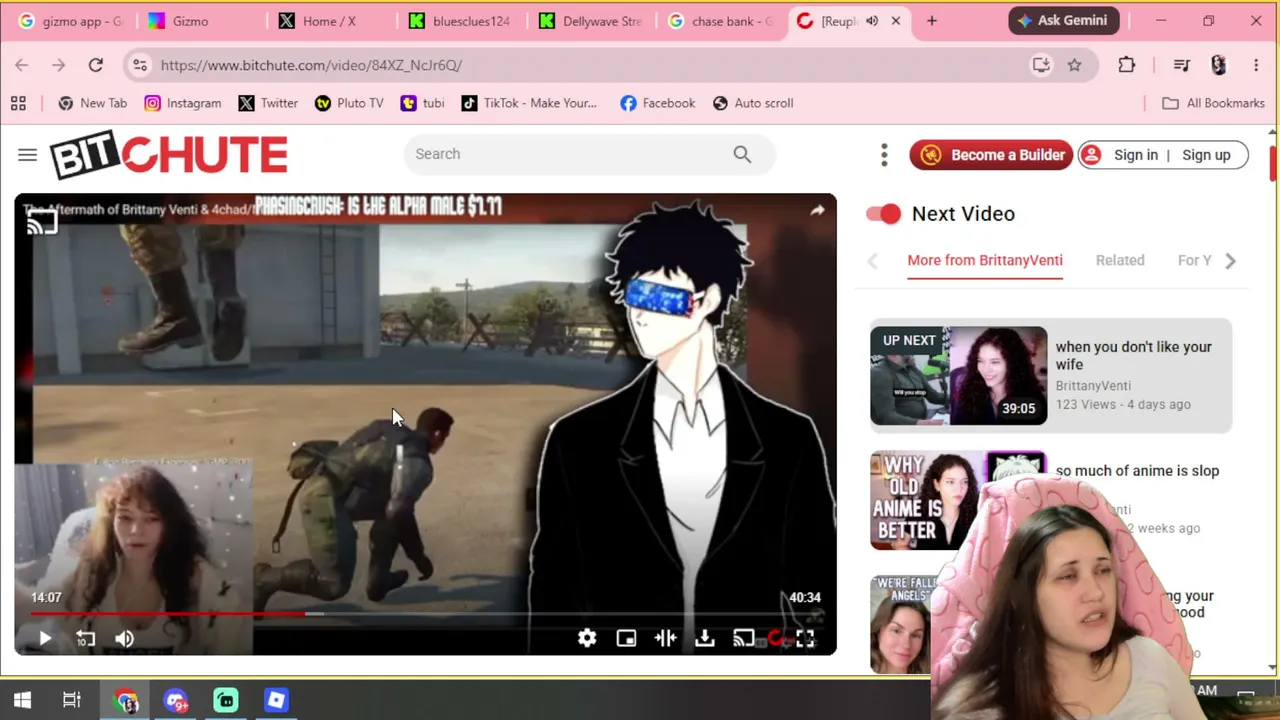1280x720 pixels.
Task: Enable picture-in-picture mode on the video
Action: pos(626,638)
